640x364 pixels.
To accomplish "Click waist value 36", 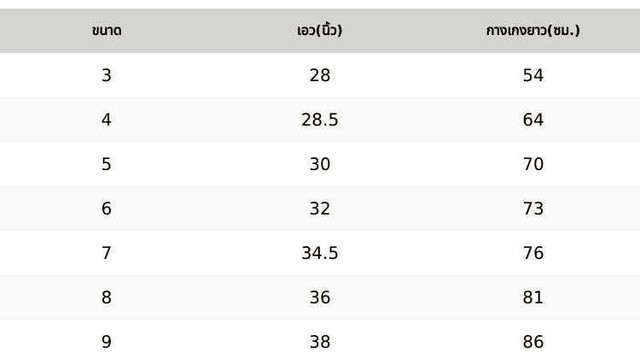I will point(320,297).
